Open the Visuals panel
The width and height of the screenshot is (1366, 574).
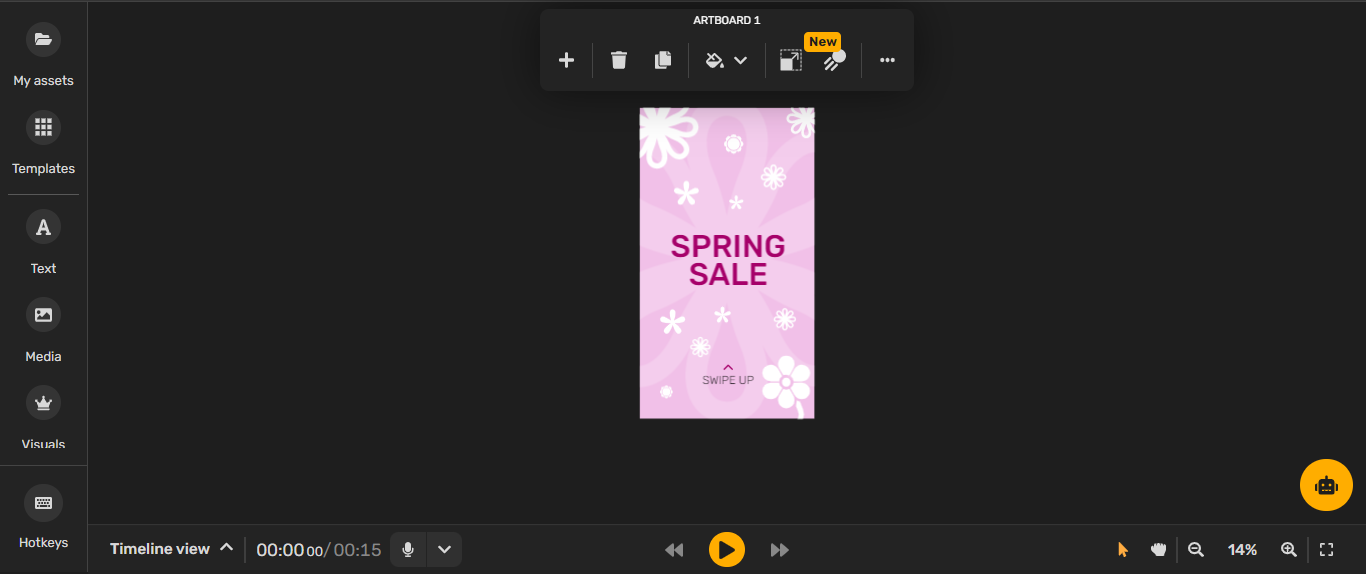(43, 418)
